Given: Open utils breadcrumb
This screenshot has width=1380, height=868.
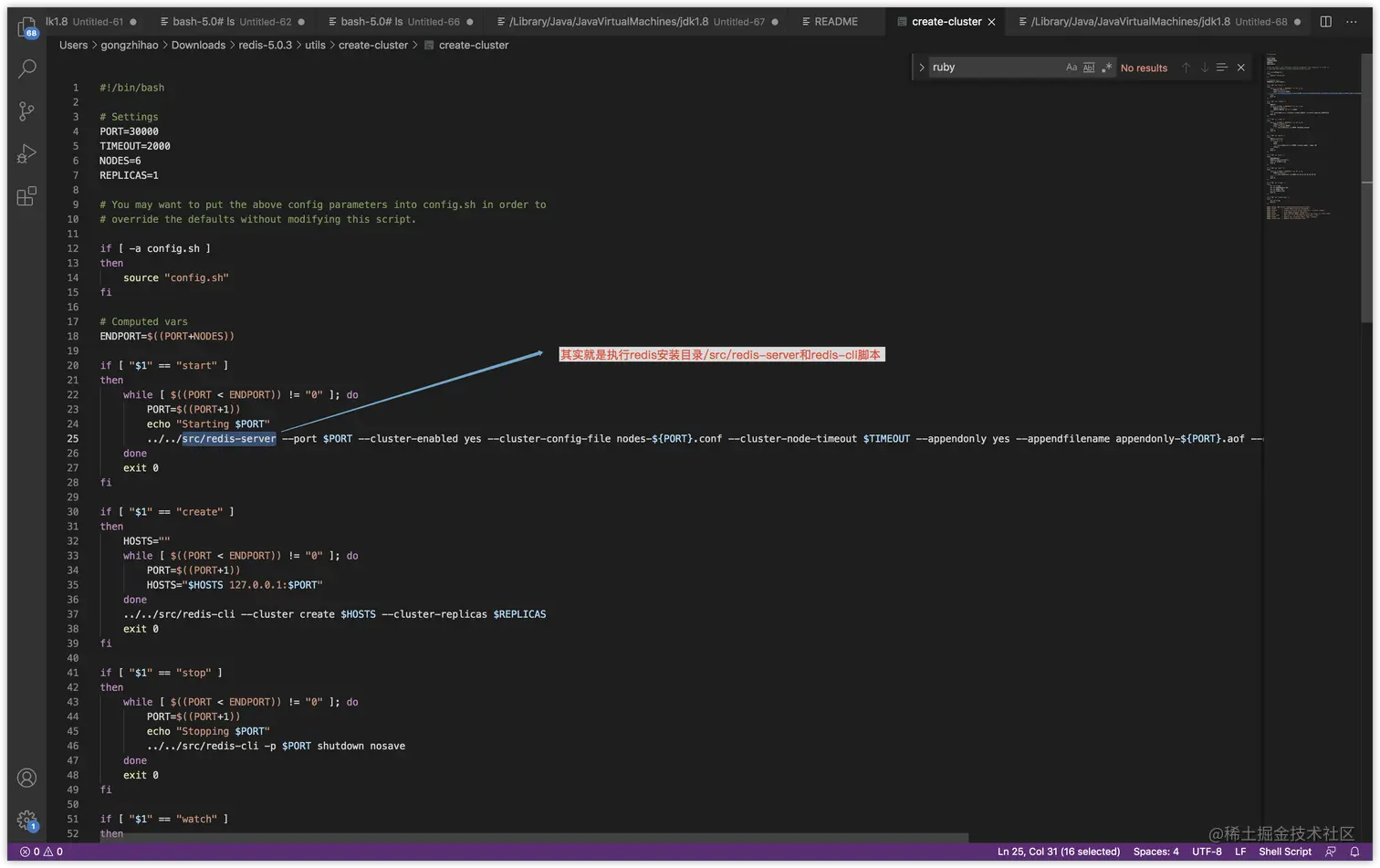Looking at the screenshot, I should coord(315,45).
